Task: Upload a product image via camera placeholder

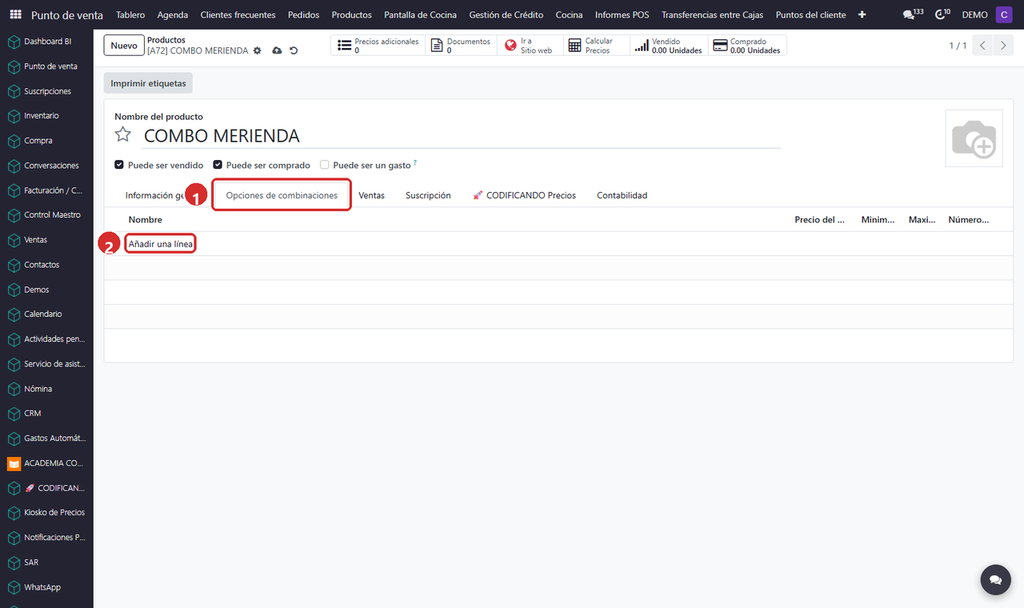Action: point(974,138)
